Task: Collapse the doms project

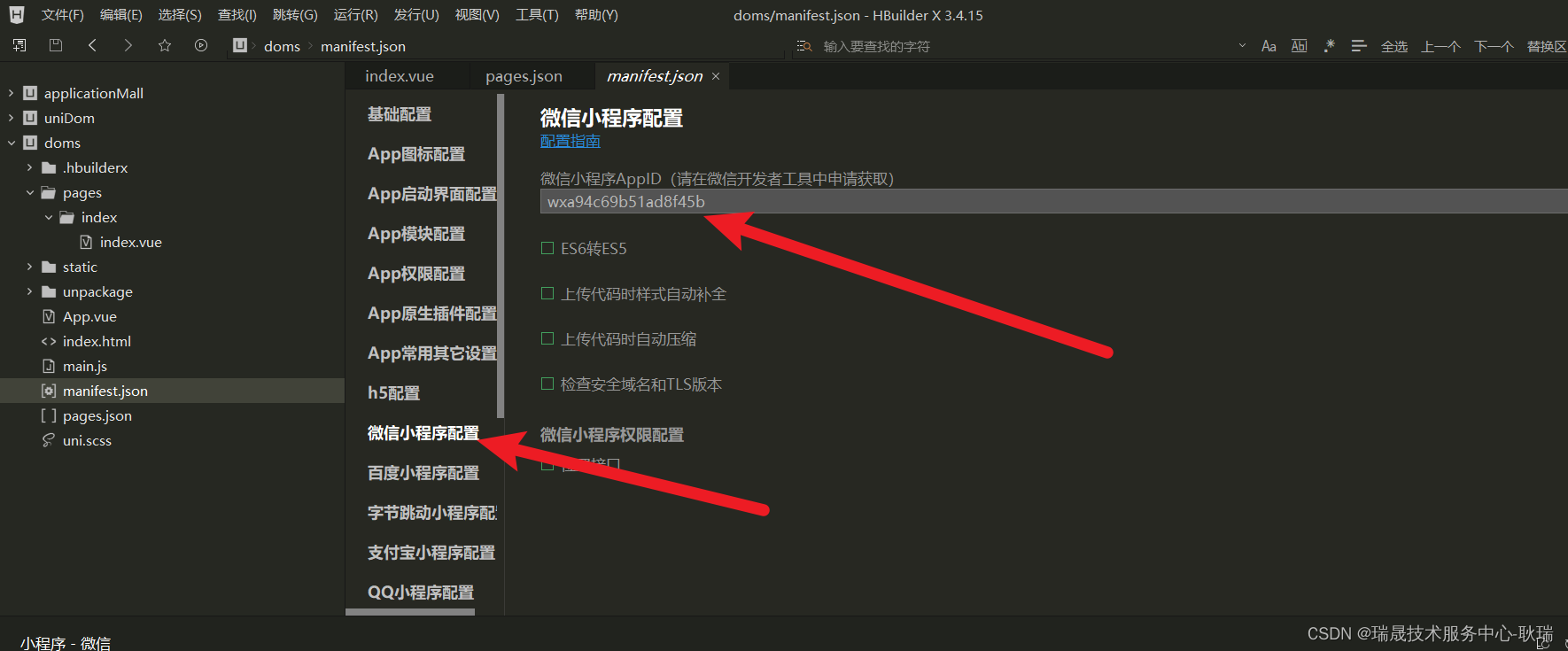Action: point(11,143)
